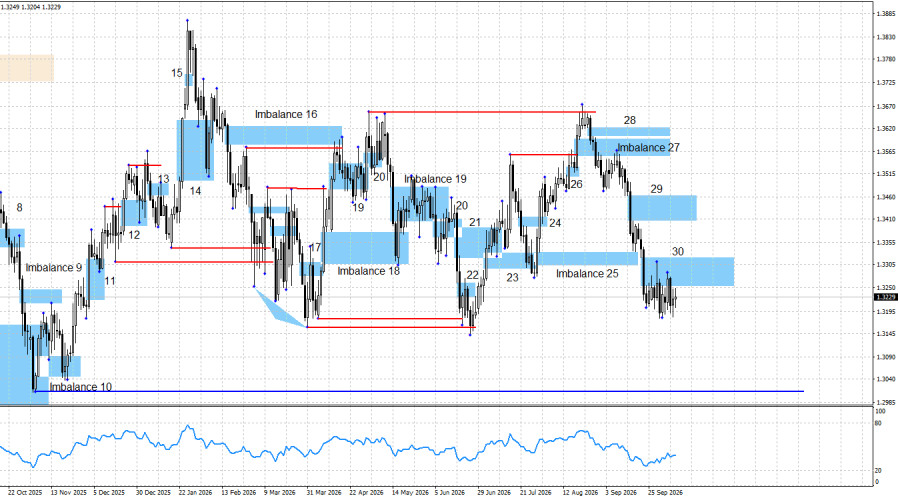Screen dimensions: 900x500
Task: Click price level 1.3145 on the scale
Action: [x=886, y=334]
